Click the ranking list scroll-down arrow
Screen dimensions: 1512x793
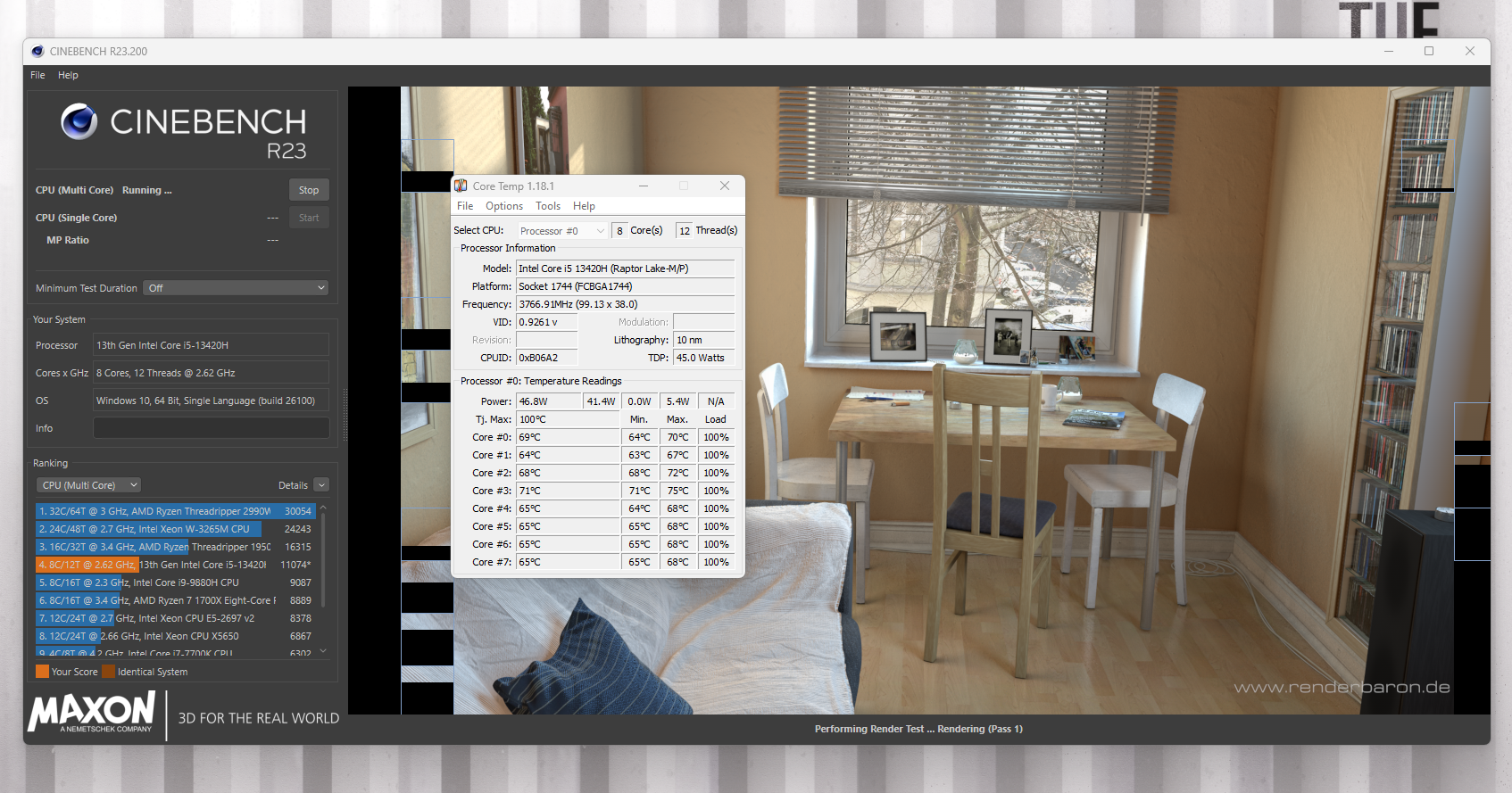tap(323, 652)
